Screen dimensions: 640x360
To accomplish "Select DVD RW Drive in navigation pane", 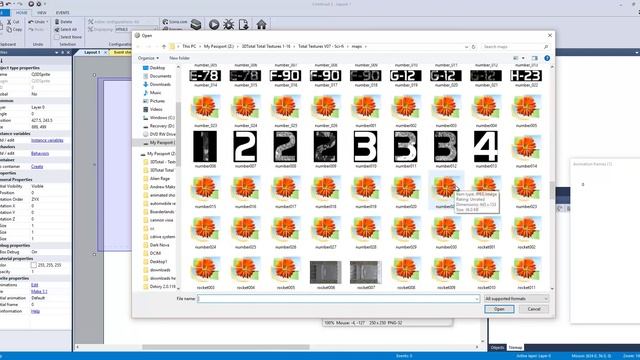I will (x=162, y=134).
